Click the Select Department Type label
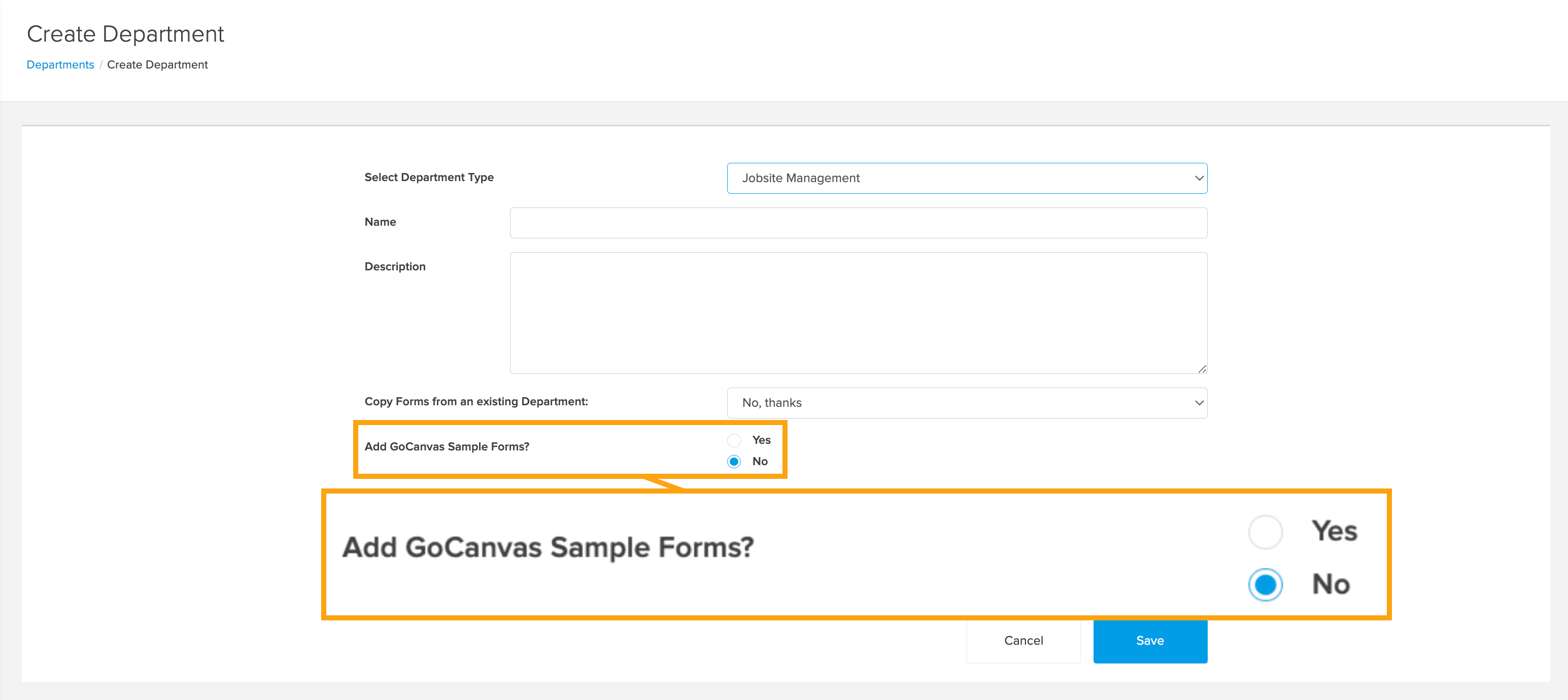The height and width of the screenshot is (700, 1568). pyautogui.click(x=428, y=177)
